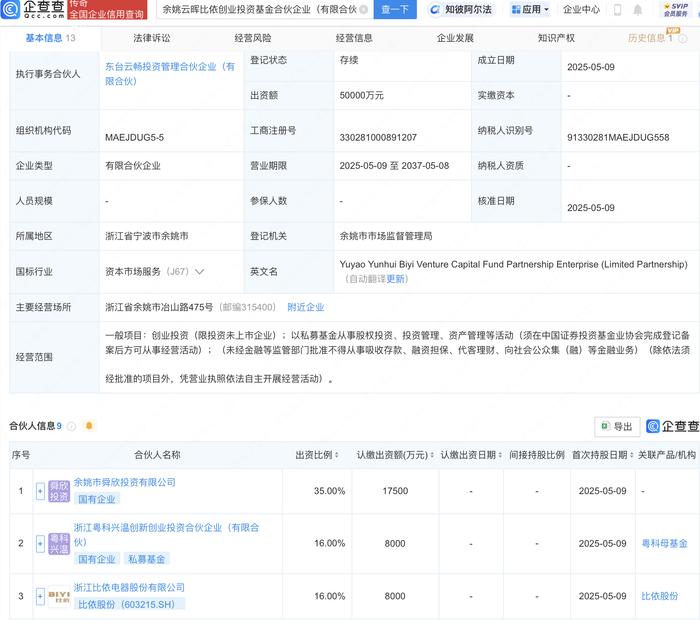
Task: Open 知彼阿尔法 from the top bar
Action: coord(462,9)
